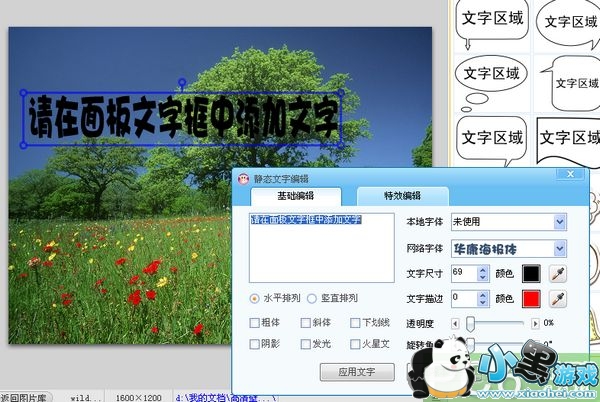Enable the 阴影 shadow checkbox
600x402 pixels.
click(254, 344)
